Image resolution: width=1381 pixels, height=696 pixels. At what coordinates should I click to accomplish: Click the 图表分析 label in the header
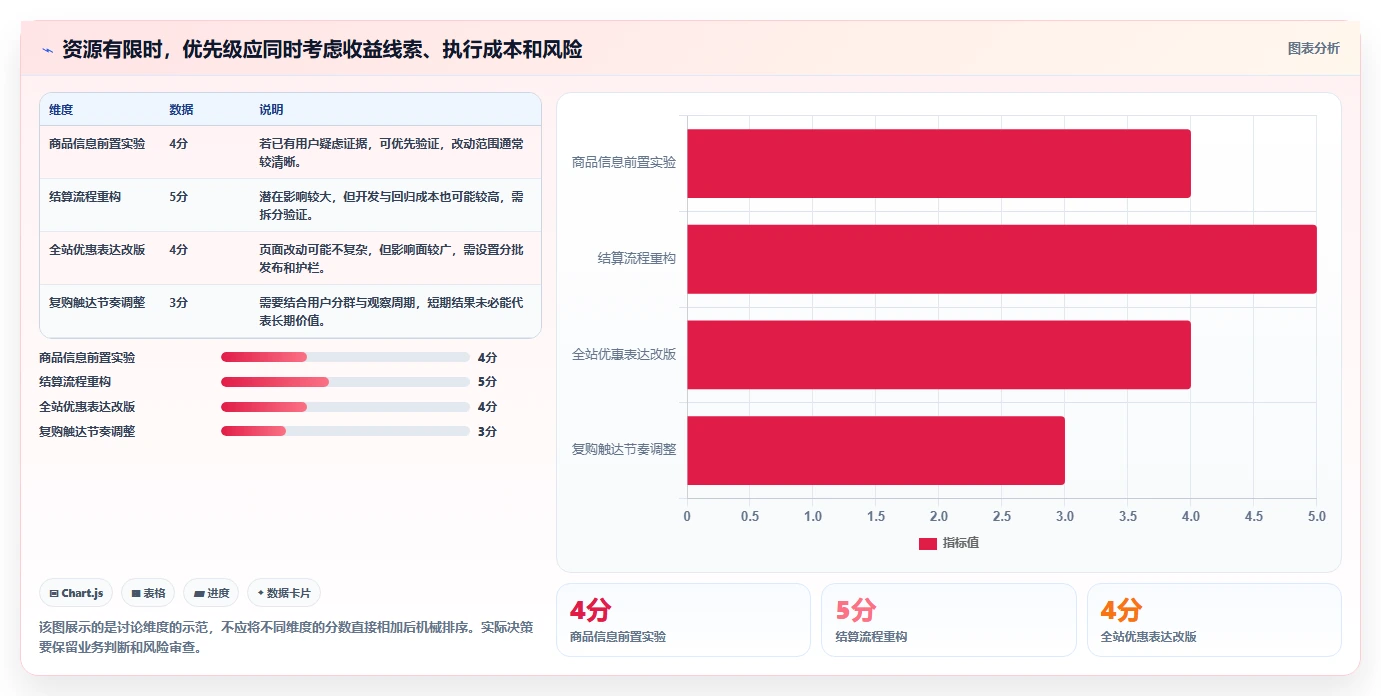tap(1313, 48)
